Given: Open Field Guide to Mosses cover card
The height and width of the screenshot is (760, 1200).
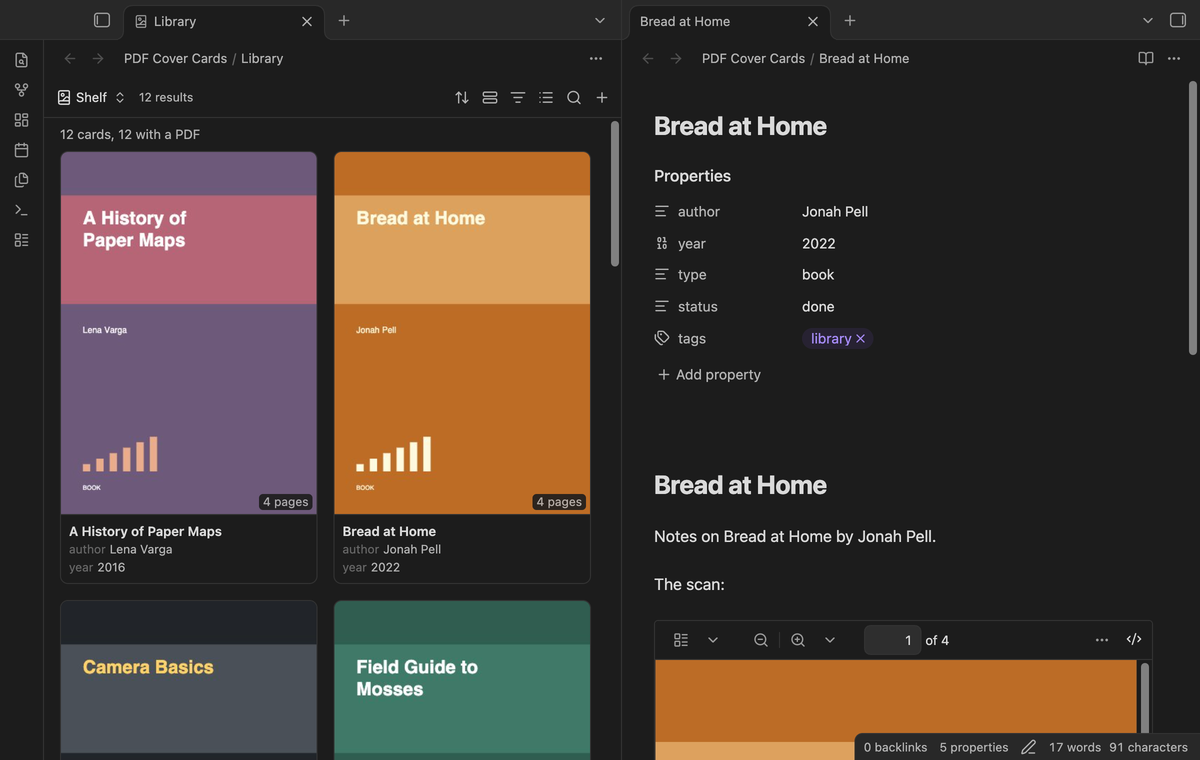Looking at the screenshot, I should click(462, 680).
